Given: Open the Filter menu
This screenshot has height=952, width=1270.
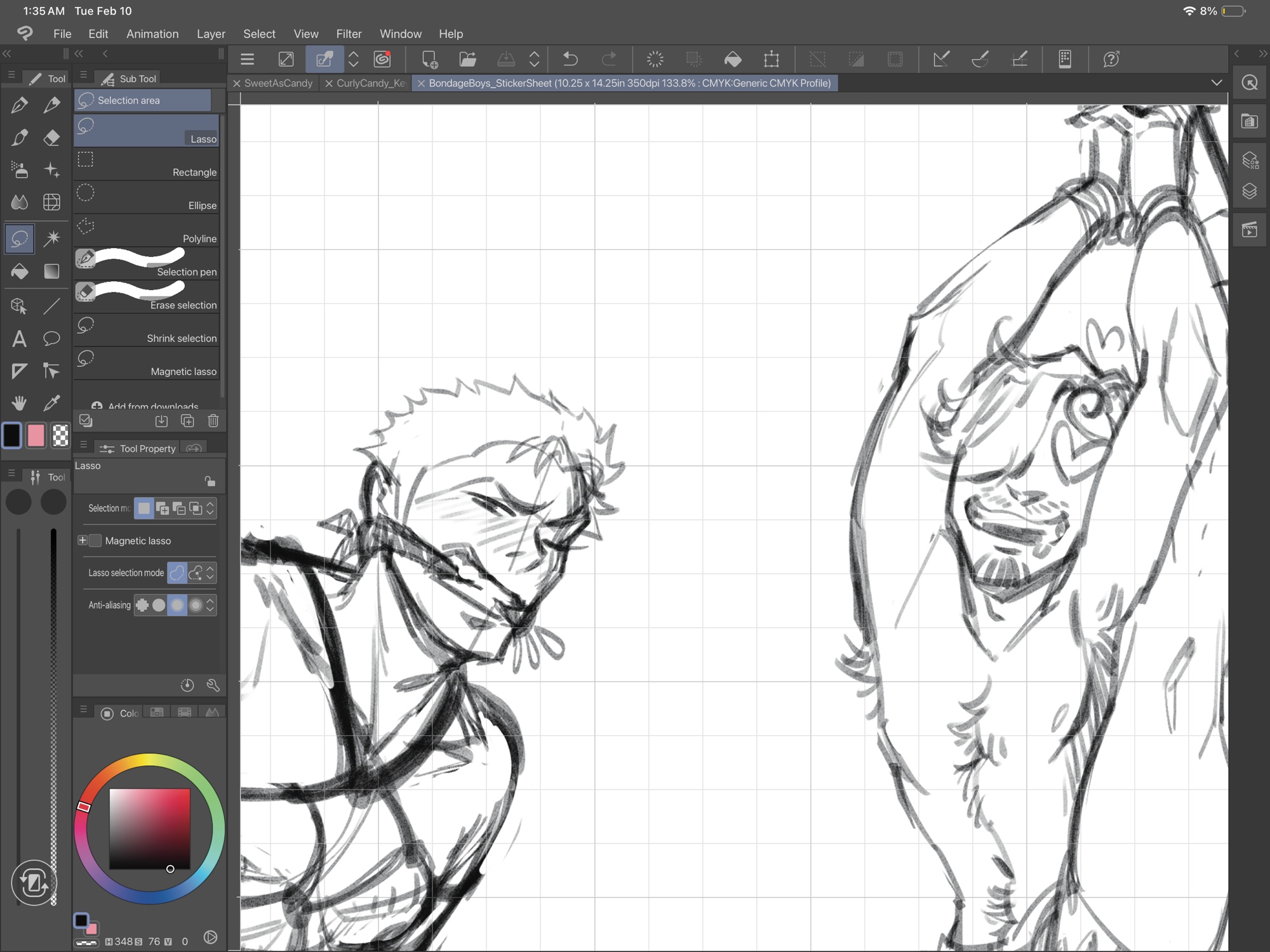Looking at the screenshot, I should 349,34.
